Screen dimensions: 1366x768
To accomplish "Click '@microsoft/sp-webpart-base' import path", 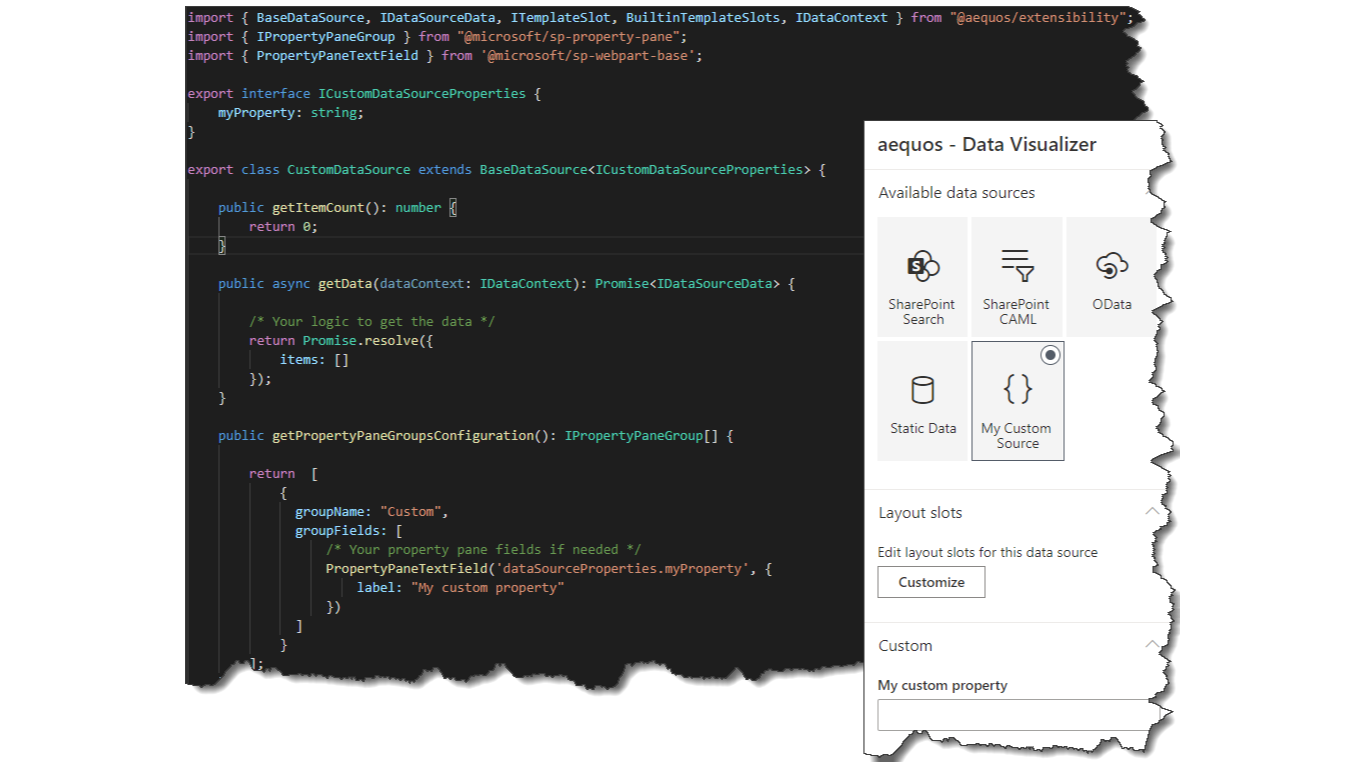I will coord(588,55).
